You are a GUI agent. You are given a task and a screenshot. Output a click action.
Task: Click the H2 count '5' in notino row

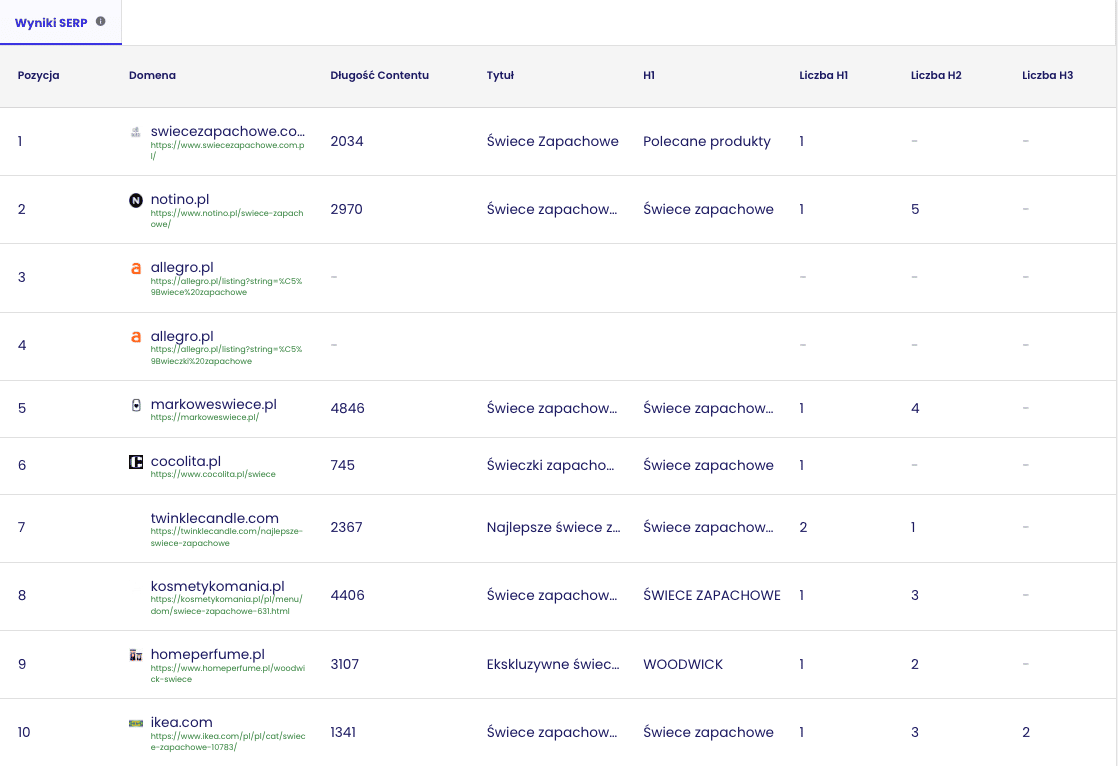coord(915,209)
